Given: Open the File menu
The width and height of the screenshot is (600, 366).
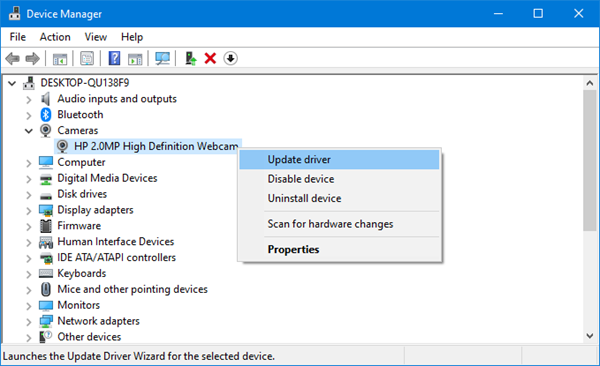Looking at the screenshot, I should click(18, 37).
